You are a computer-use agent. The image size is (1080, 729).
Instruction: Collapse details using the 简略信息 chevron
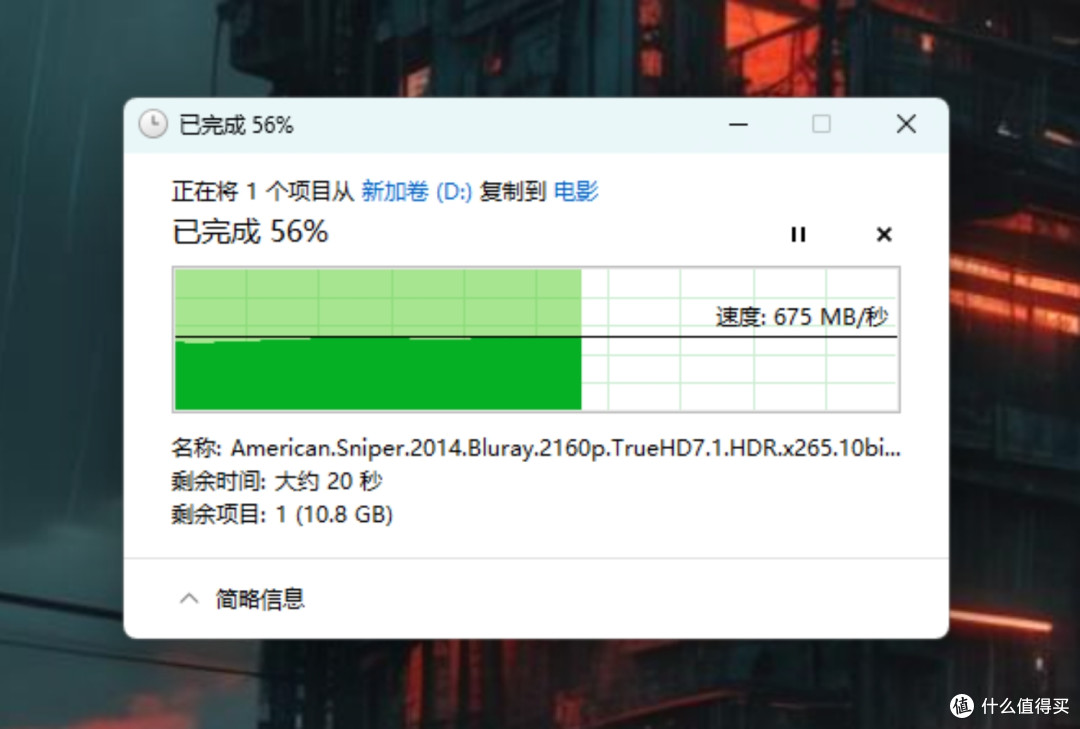(x=189, y=599)
